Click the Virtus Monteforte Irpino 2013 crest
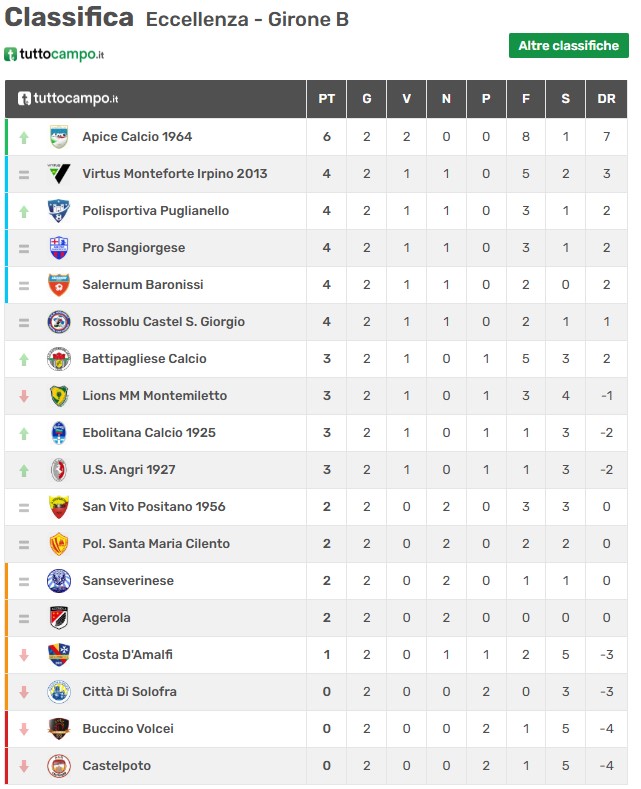641x789 pixels. tap(59, 174)
